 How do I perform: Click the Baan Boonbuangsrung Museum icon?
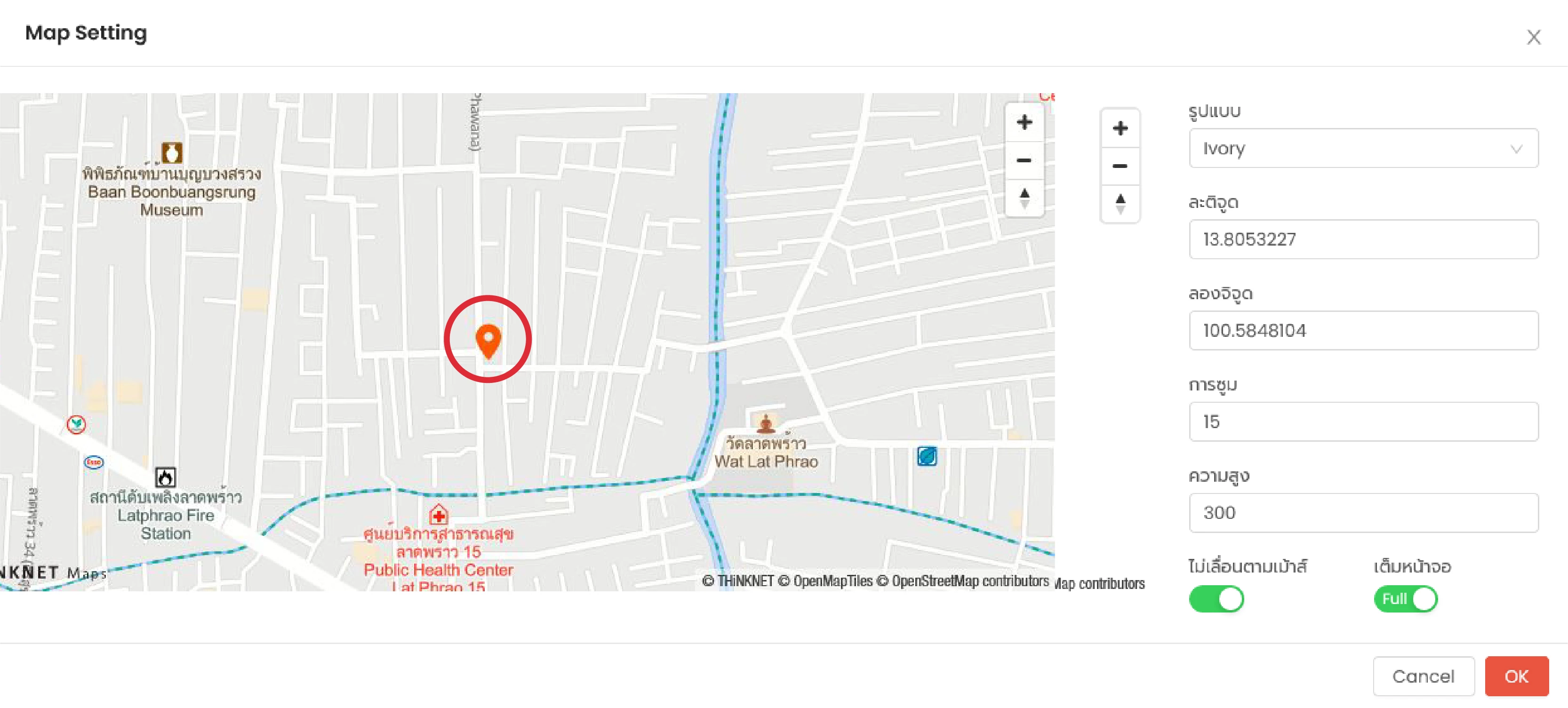(172, 153)
